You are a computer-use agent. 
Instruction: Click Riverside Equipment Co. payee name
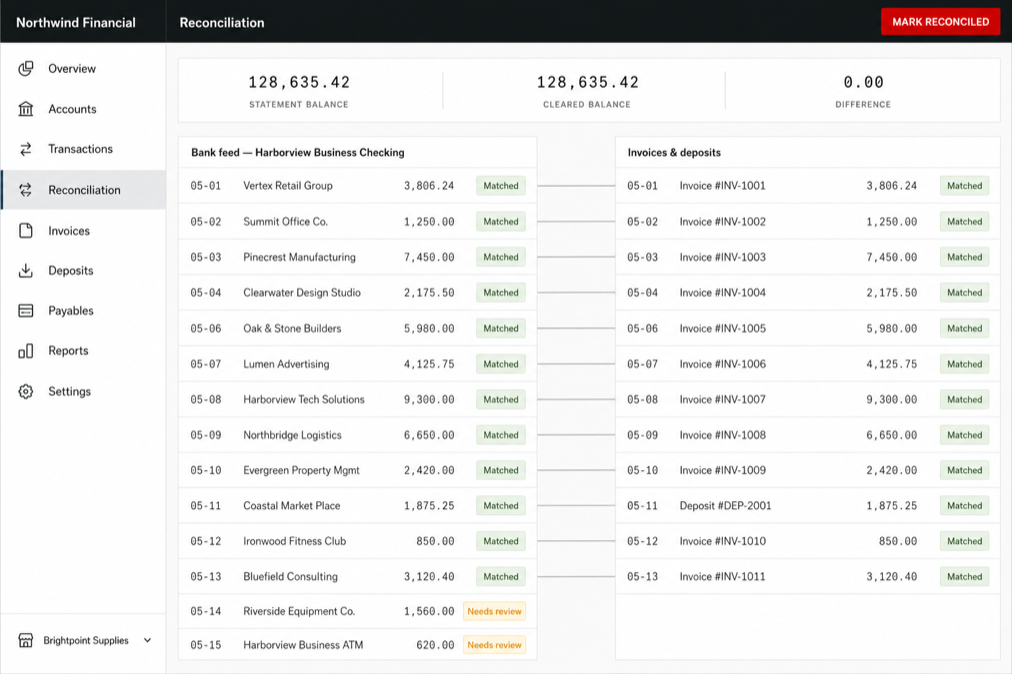coord(299,611)
